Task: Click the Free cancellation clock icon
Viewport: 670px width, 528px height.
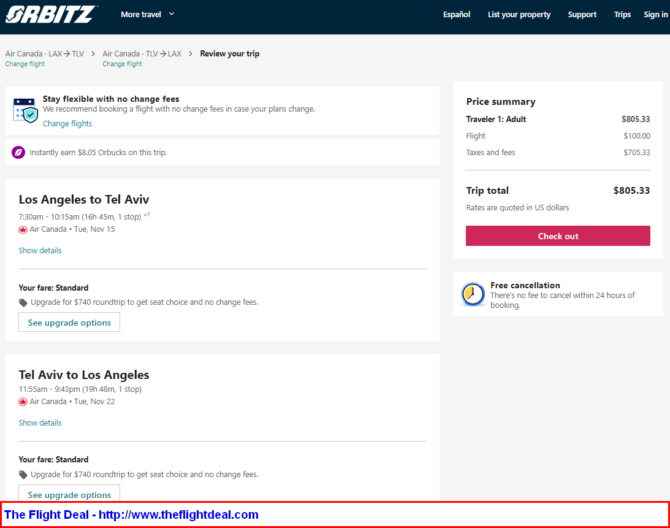Action: click(x=473, y=294)
